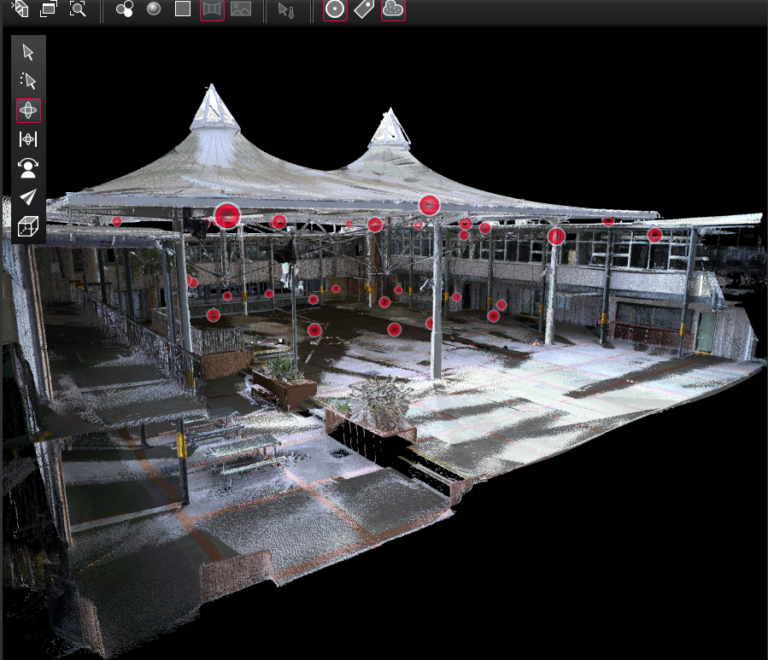Activate the constrained orbit between bars tool
This screenshot has width=768, height=660.
click(28, 139)
